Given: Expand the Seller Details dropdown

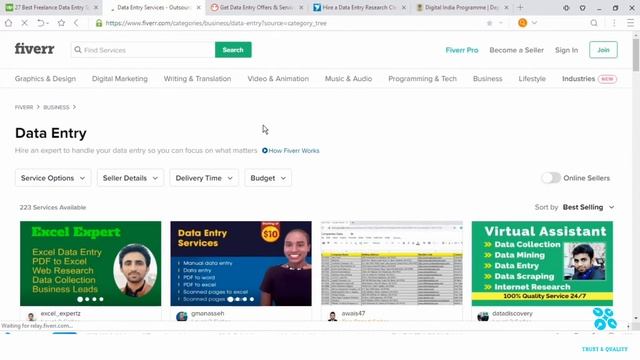Looking at the screenshot, I should [x=130, y=178].
